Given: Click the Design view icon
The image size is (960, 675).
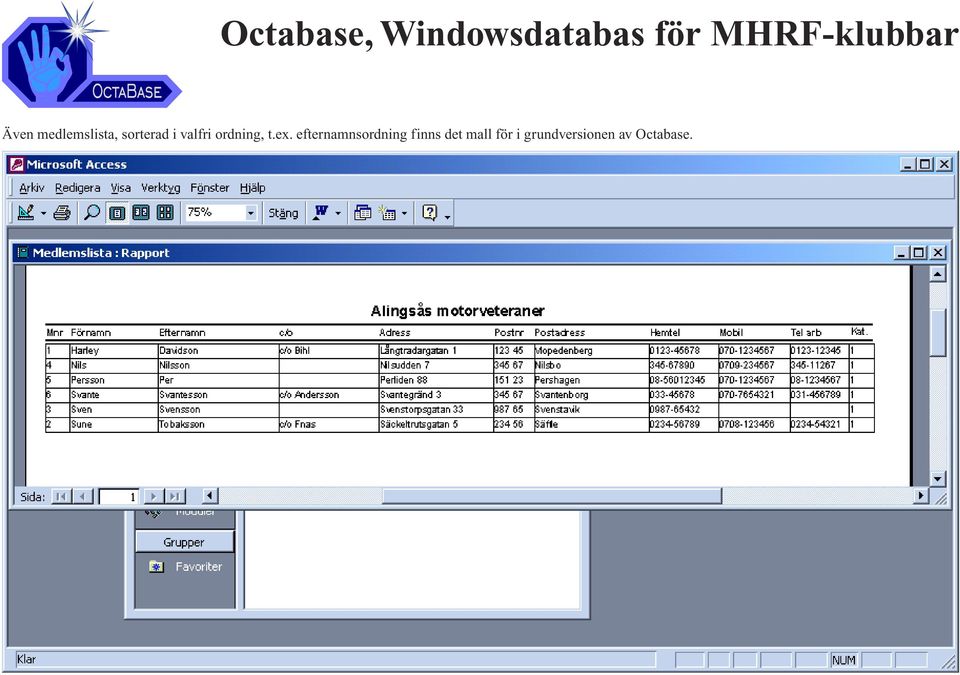Looking at the screenshot, I should [26, 213].
